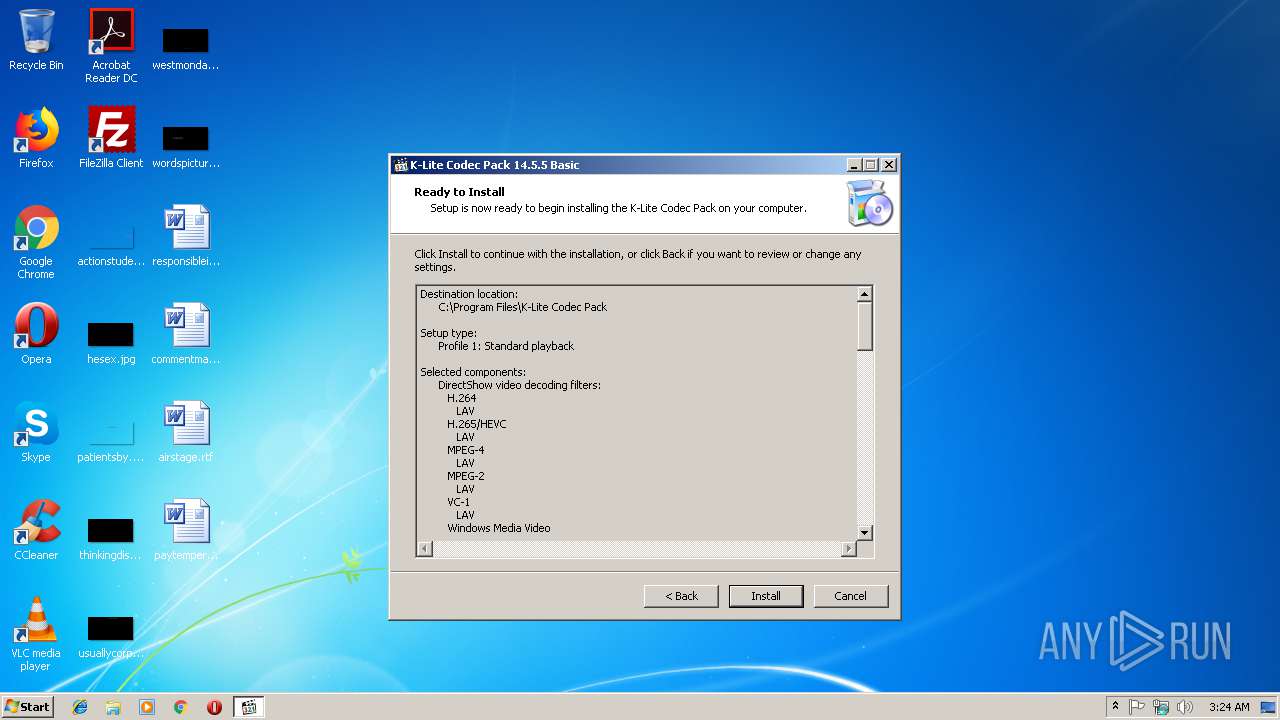Screen dimensions: 1280x720
Task: Select the patientsby... desktop file
Action: pyautogui.click(x=111, y=440)
